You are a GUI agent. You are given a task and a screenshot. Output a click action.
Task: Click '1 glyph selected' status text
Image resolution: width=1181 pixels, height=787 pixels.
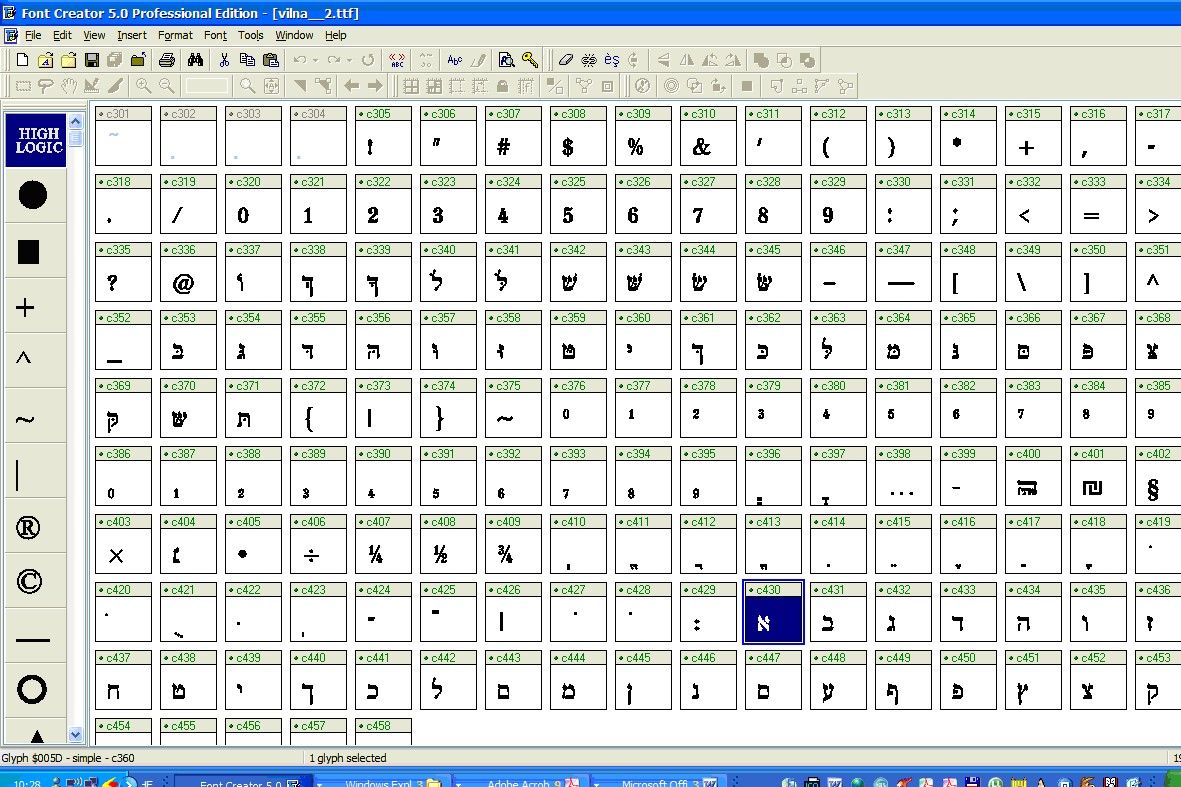(x=348, y=758)
